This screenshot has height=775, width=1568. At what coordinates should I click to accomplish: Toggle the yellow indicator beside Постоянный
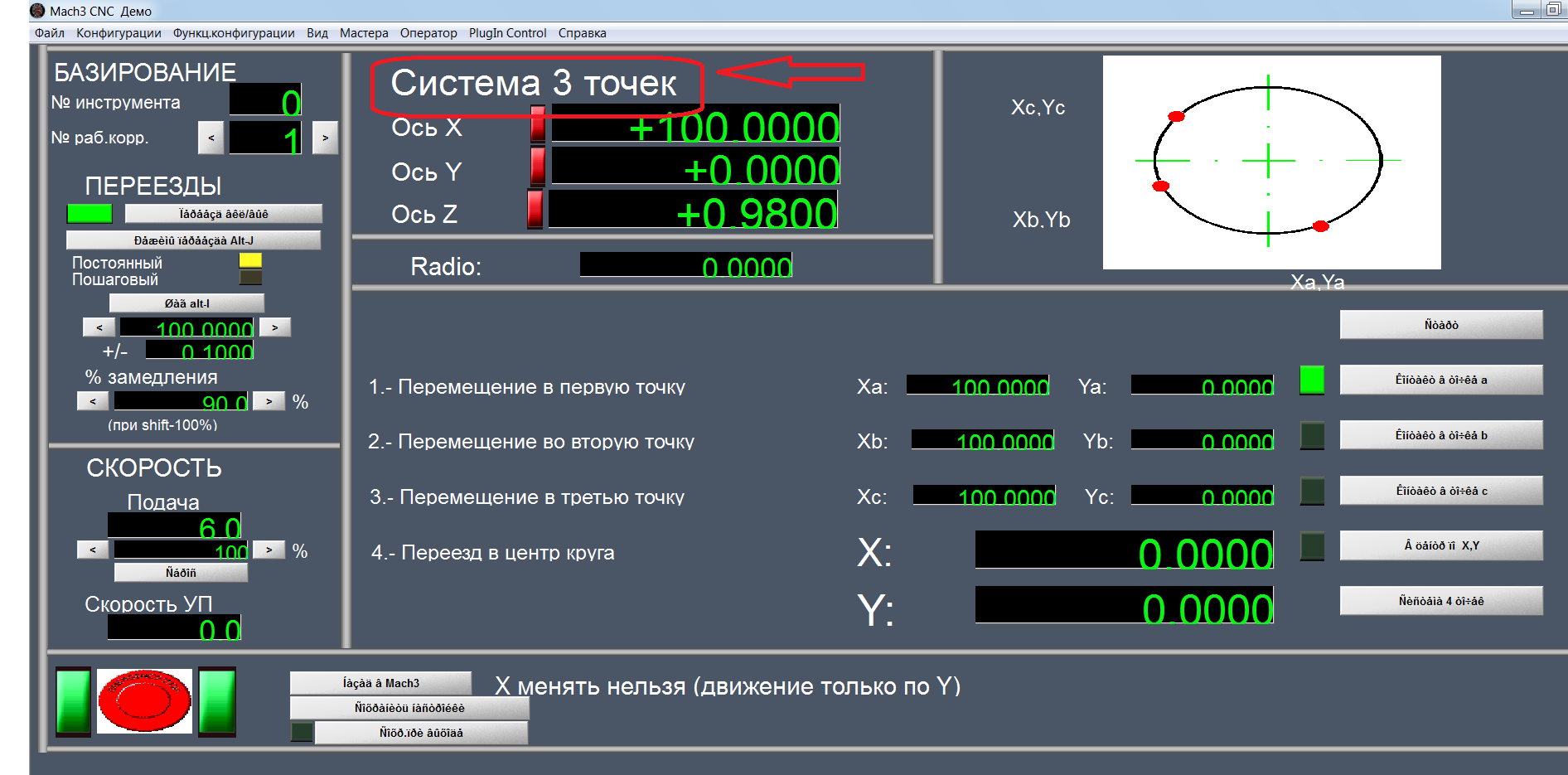(x=250, y=260)
